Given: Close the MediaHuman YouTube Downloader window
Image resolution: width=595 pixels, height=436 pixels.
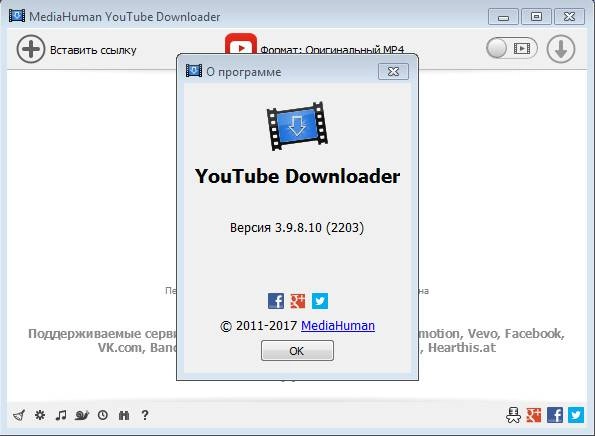Looking at the screenshot, I should pyautogui.click(x=569, y=17).
